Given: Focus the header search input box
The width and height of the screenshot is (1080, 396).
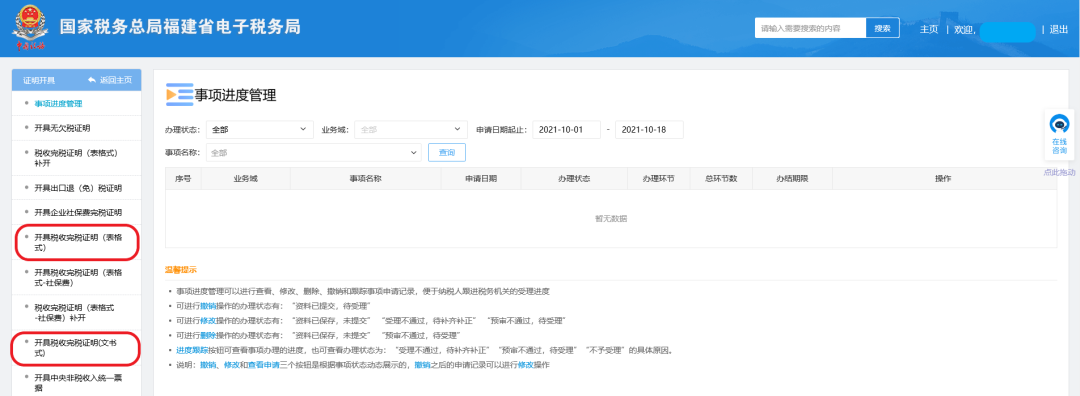Looking at the screenshot, I should point(810,28).
